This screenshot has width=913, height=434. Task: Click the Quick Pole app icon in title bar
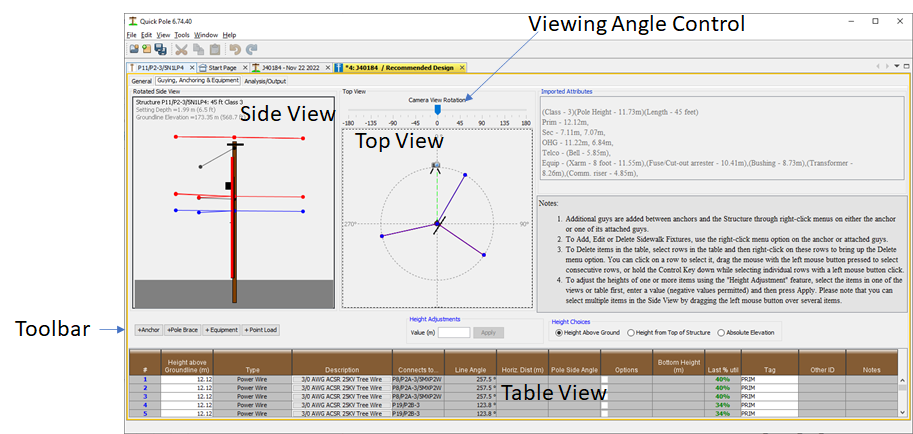133,21
